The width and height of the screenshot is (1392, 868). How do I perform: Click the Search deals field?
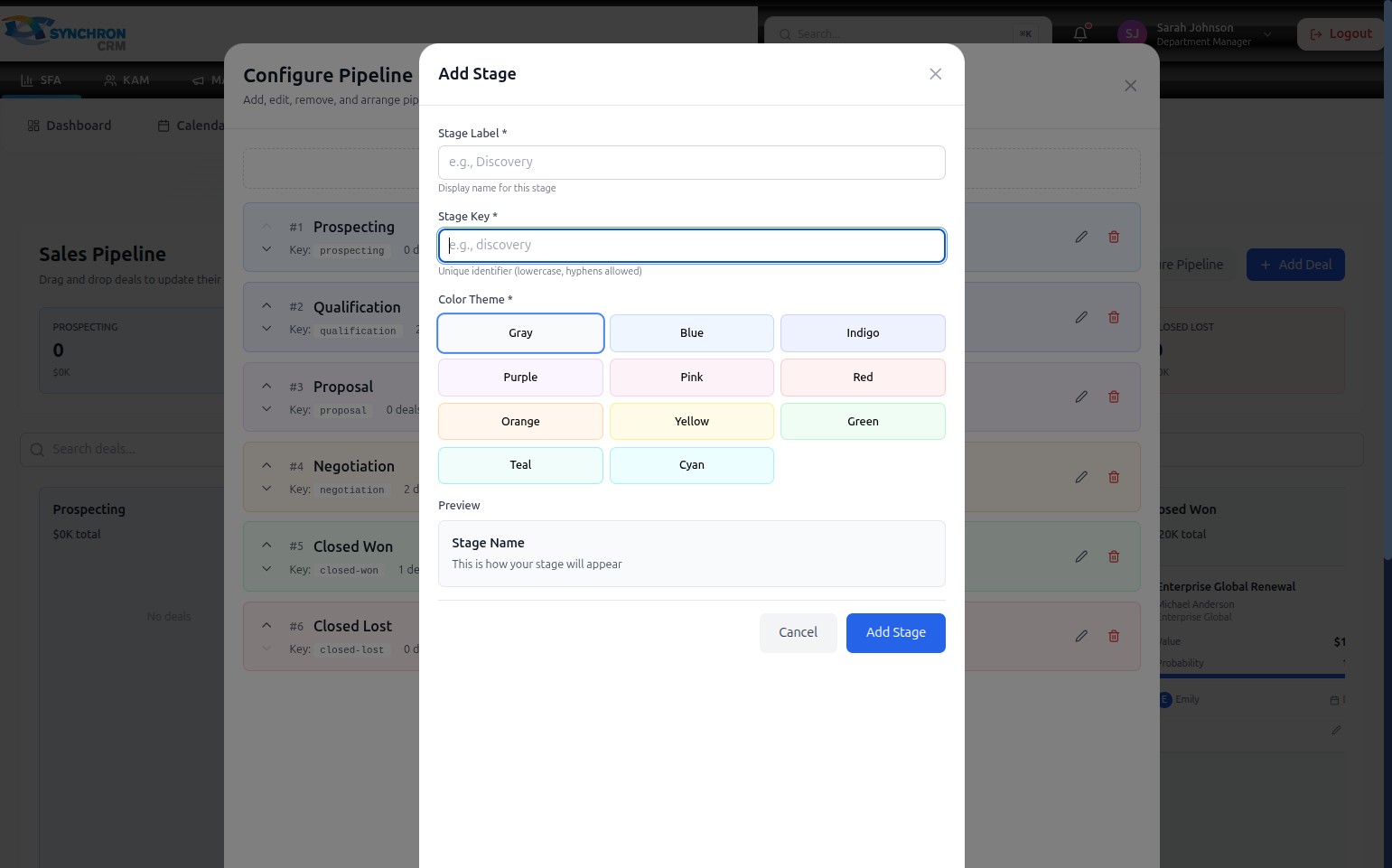pos(122,450)
